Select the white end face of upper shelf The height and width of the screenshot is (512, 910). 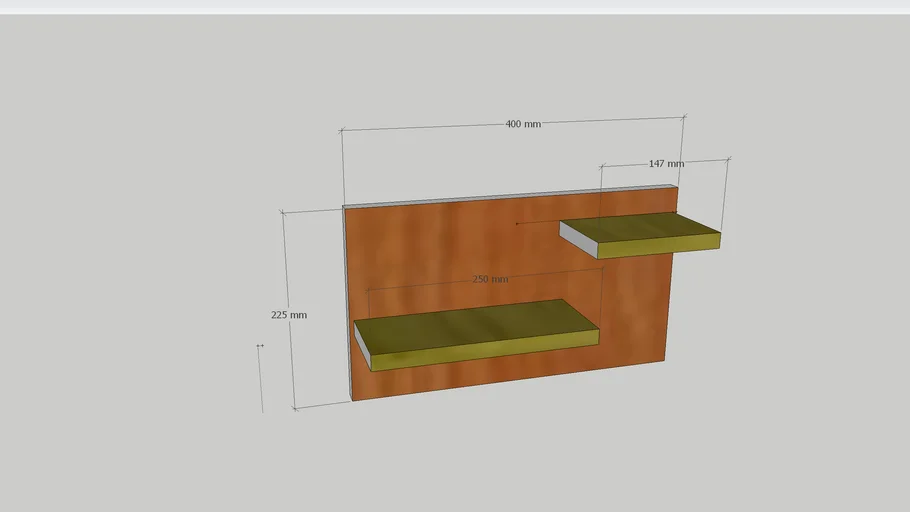(x=577, y=238)
